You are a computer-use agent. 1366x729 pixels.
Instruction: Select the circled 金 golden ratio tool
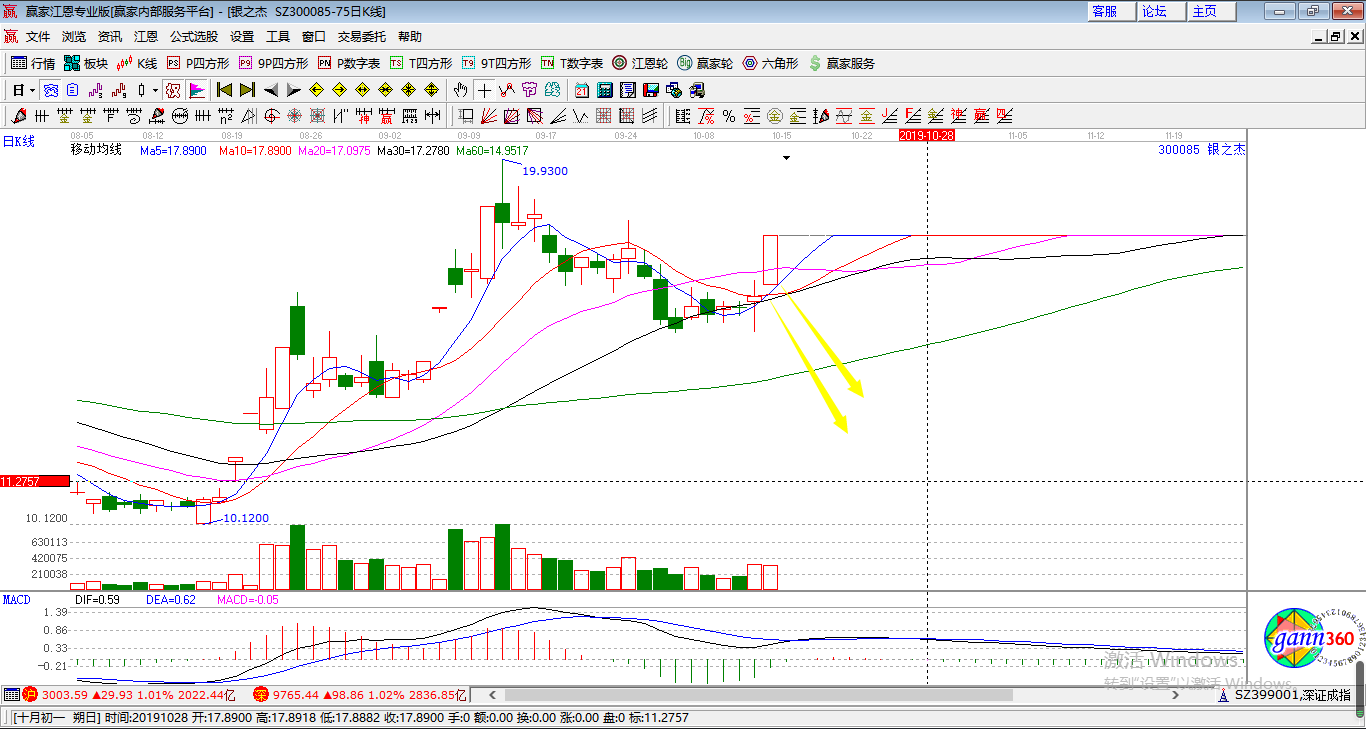775,116
